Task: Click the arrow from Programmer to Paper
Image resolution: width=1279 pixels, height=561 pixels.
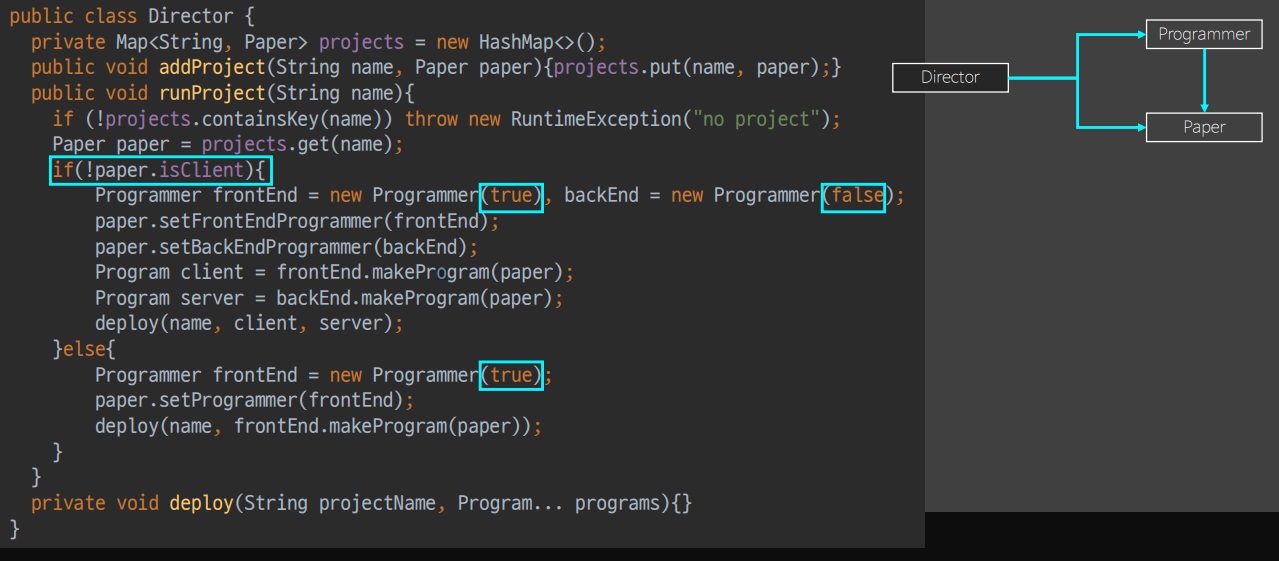Action: [1204, 81]
